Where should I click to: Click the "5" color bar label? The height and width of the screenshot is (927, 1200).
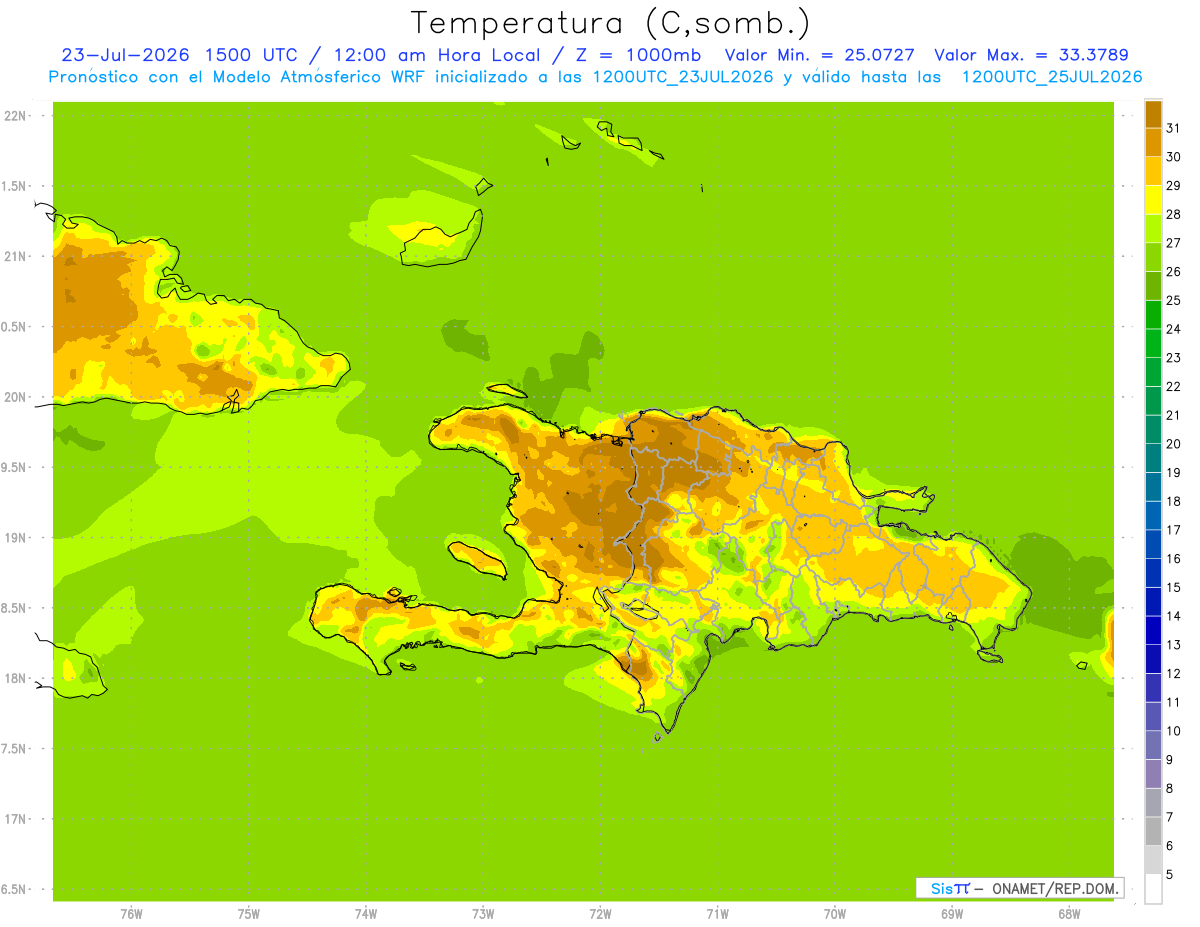pyautogui.click(x=1170, y=875)
